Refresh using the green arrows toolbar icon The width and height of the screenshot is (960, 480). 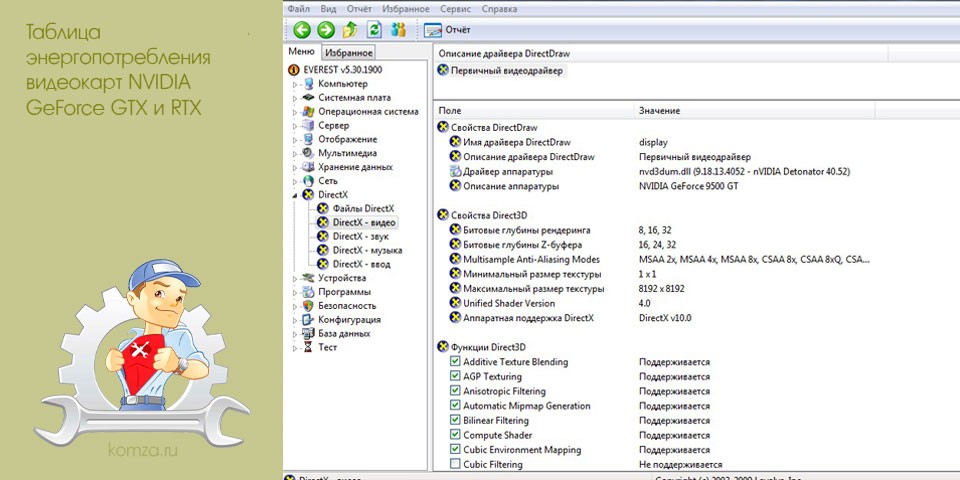pos(374,29)
